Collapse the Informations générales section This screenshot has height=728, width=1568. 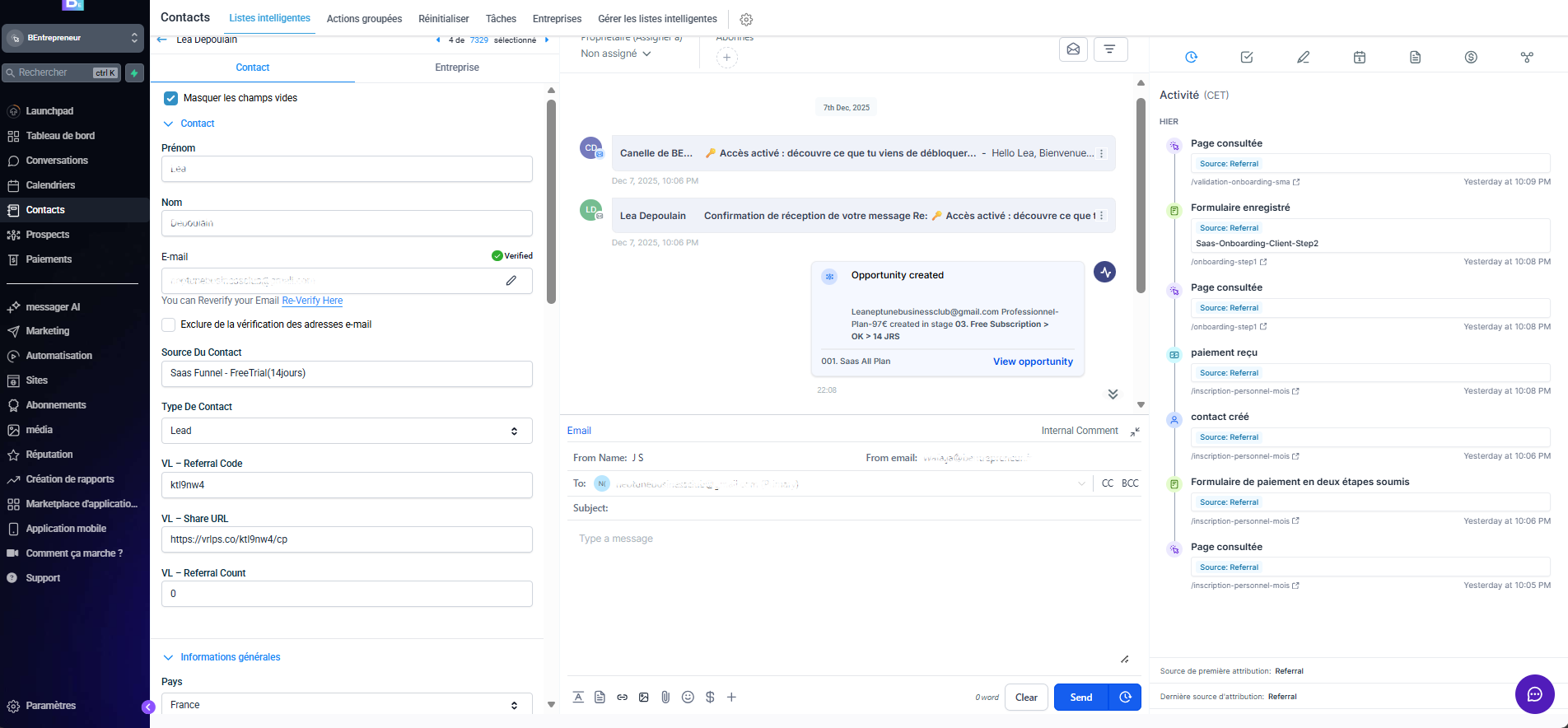coord(169,657)
